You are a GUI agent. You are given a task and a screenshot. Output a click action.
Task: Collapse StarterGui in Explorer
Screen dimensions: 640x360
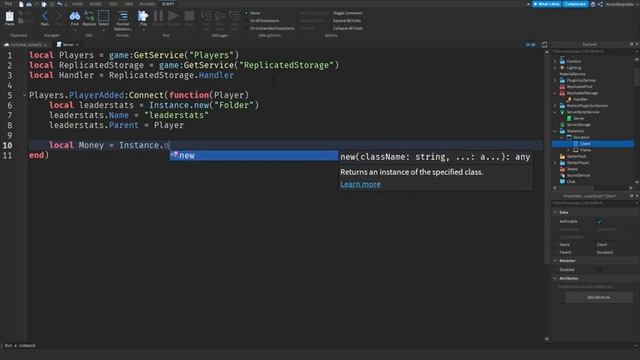[x=555, y=131]
